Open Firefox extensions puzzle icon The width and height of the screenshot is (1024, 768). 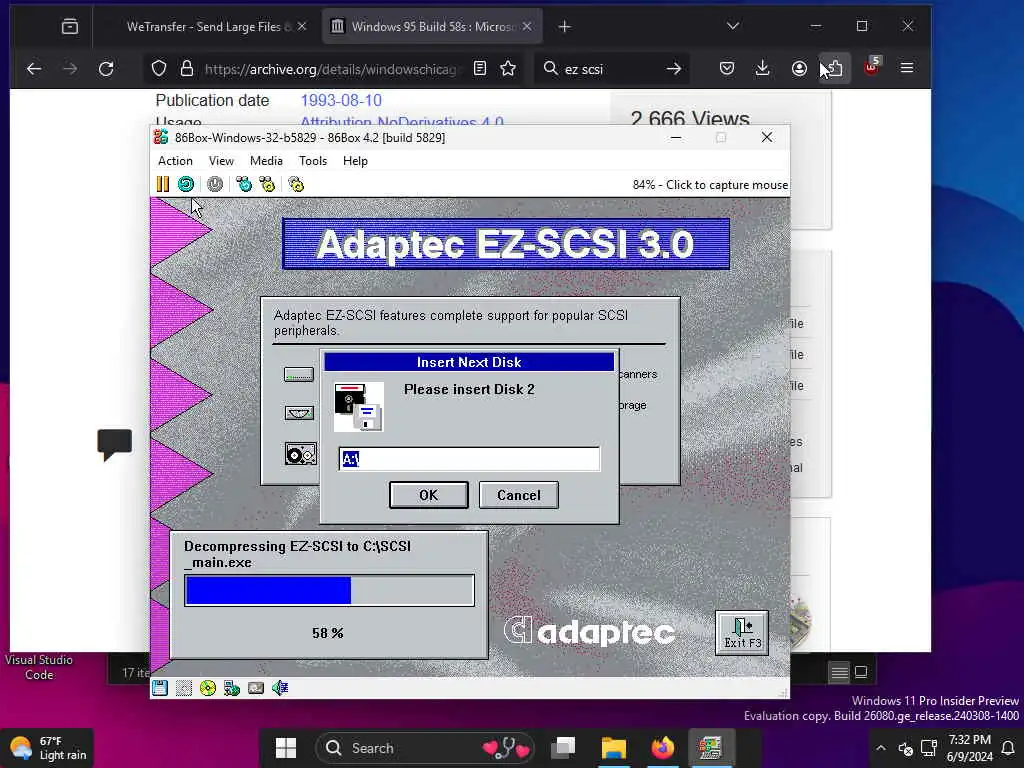coord(835,68)
